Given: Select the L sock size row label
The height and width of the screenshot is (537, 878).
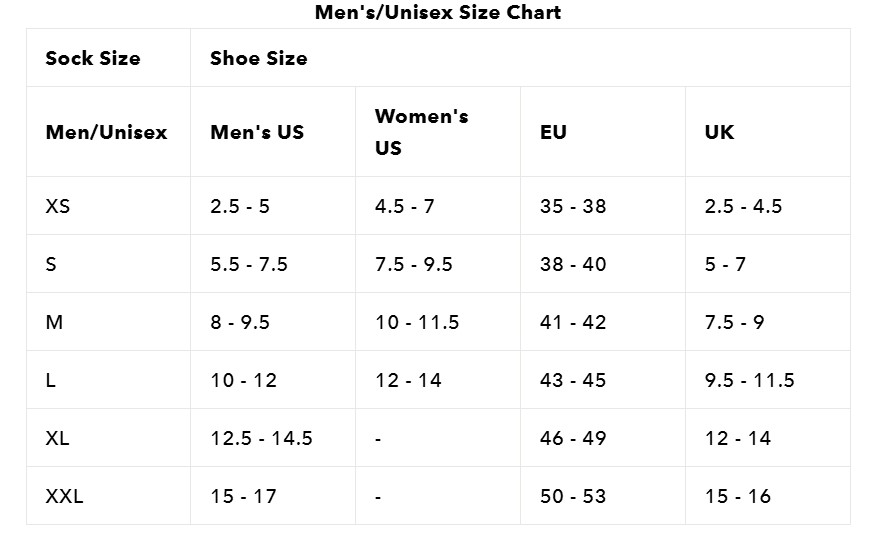Looking at the screenshot, I should (x=51, y=380).
